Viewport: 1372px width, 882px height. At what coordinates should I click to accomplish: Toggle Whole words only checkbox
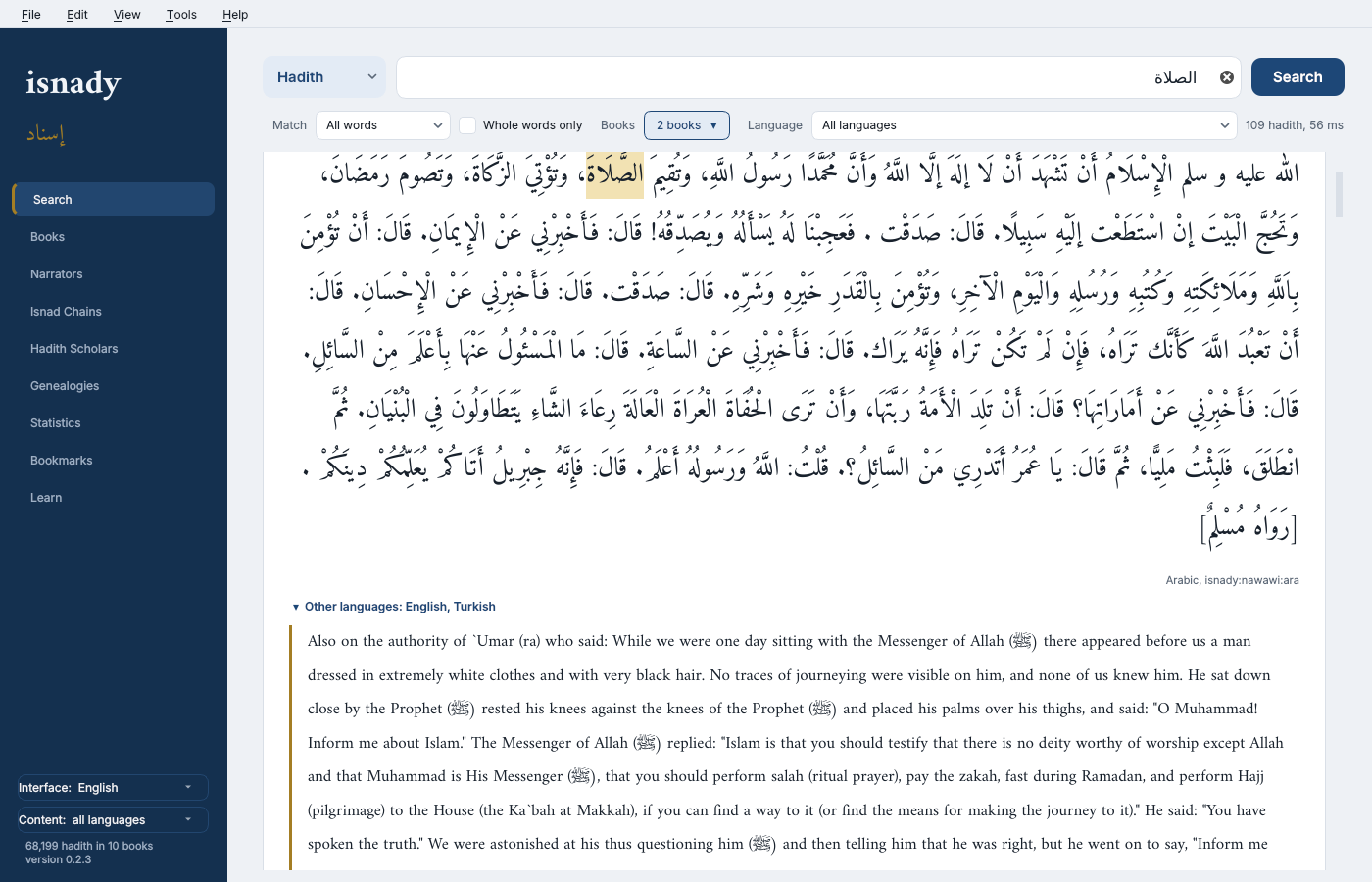pos(467,125)
